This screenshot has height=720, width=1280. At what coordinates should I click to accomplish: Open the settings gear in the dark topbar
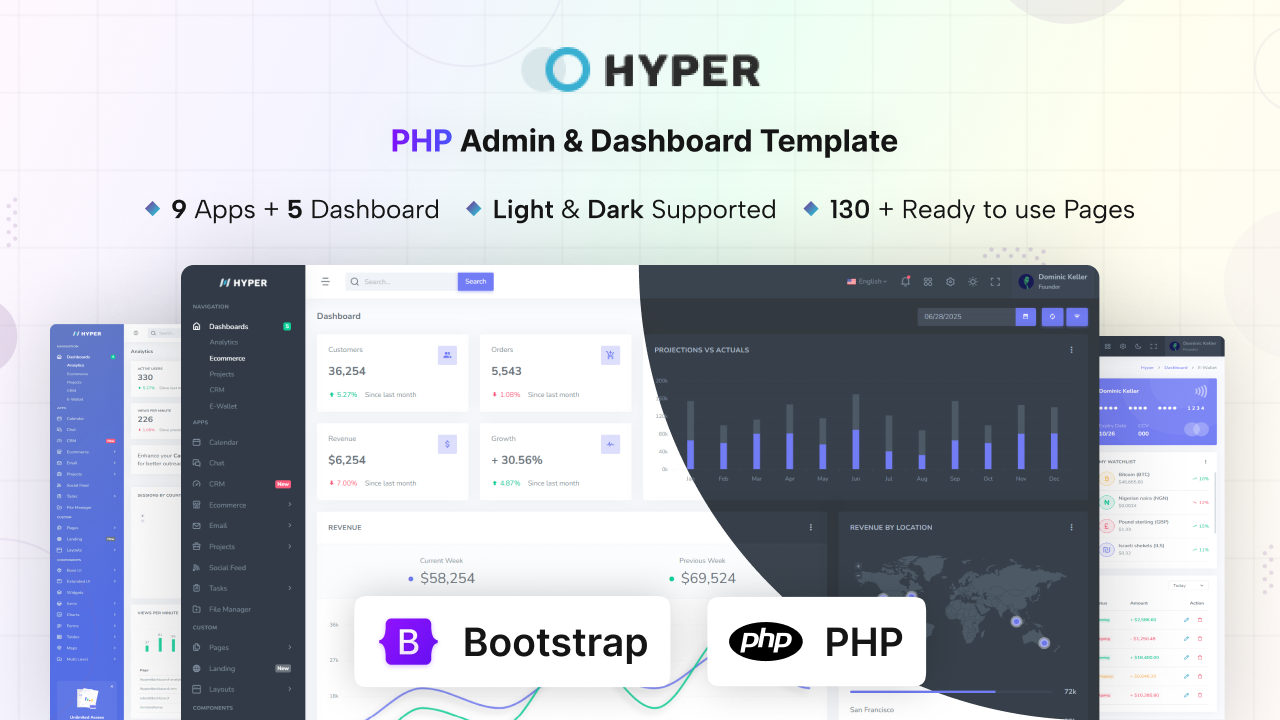coord(950,282)
